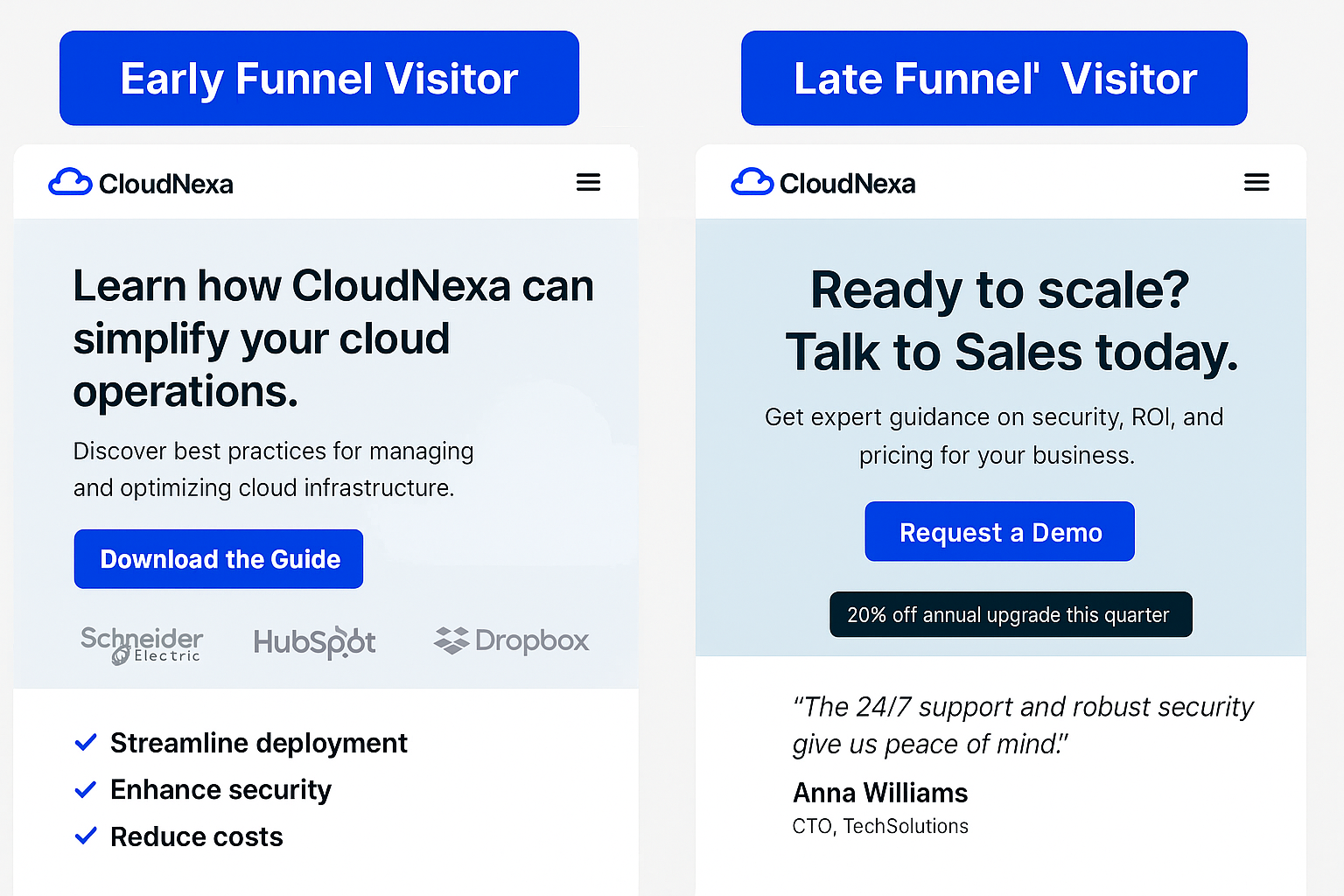Screen dimensions: 1344x896
Task: Select the Early Funnel Visitor label
Action: [x=319, y=79]
